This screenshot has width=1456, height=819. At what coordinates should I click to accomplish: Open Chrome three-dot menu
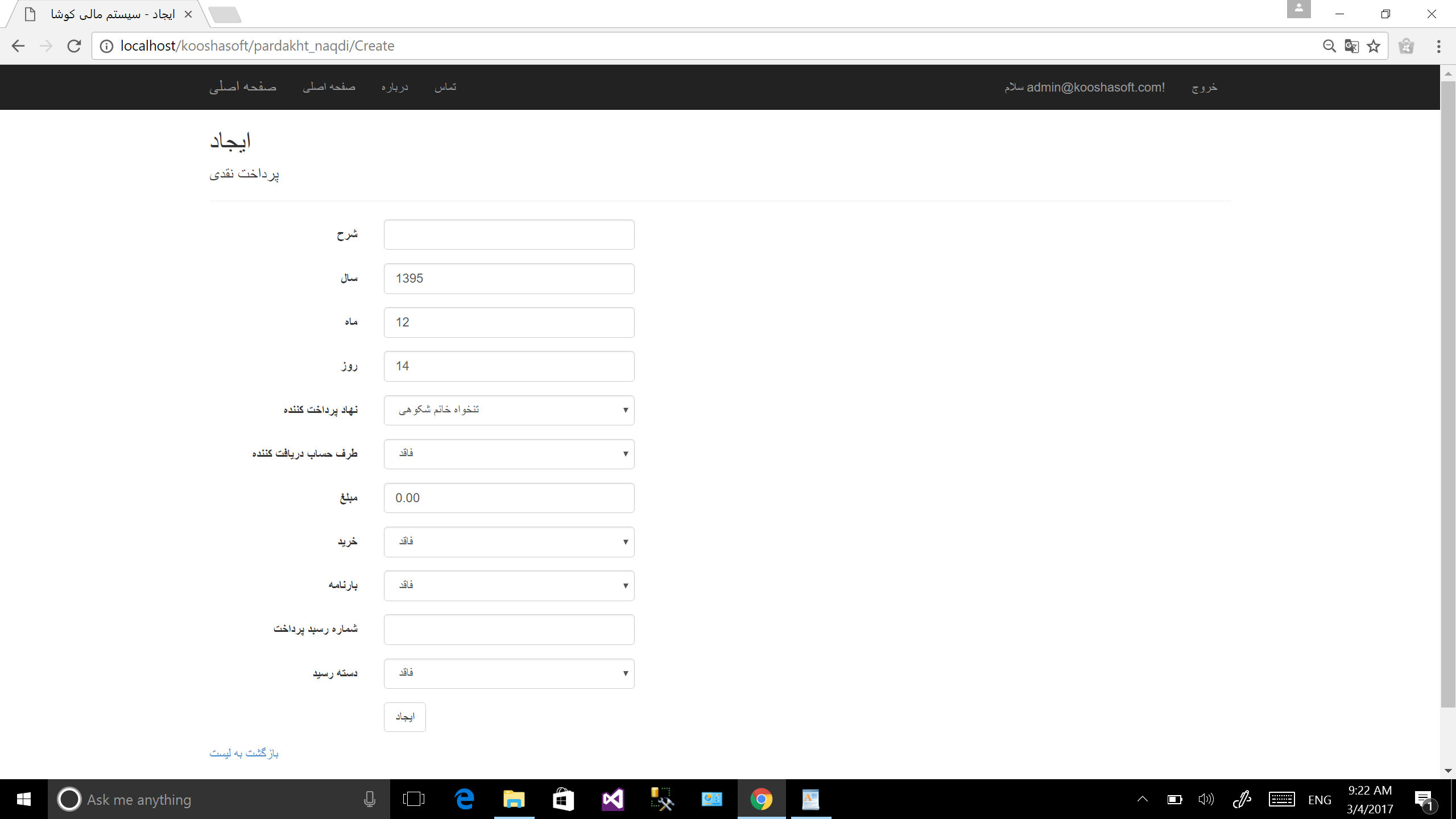[x=1438, y=46]
